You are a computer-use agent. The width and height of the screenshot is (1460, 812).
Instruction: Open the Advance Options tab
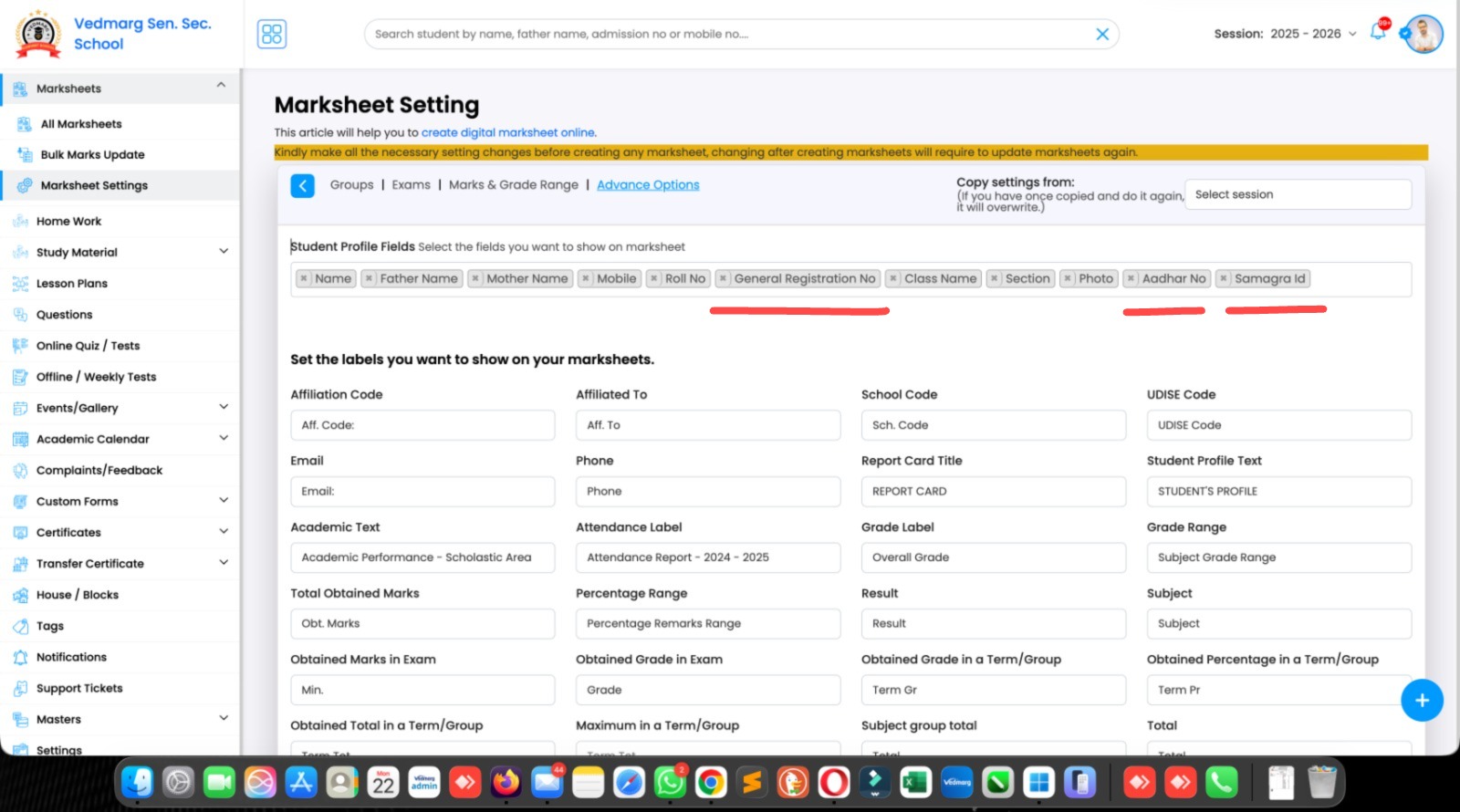point(648,184)
